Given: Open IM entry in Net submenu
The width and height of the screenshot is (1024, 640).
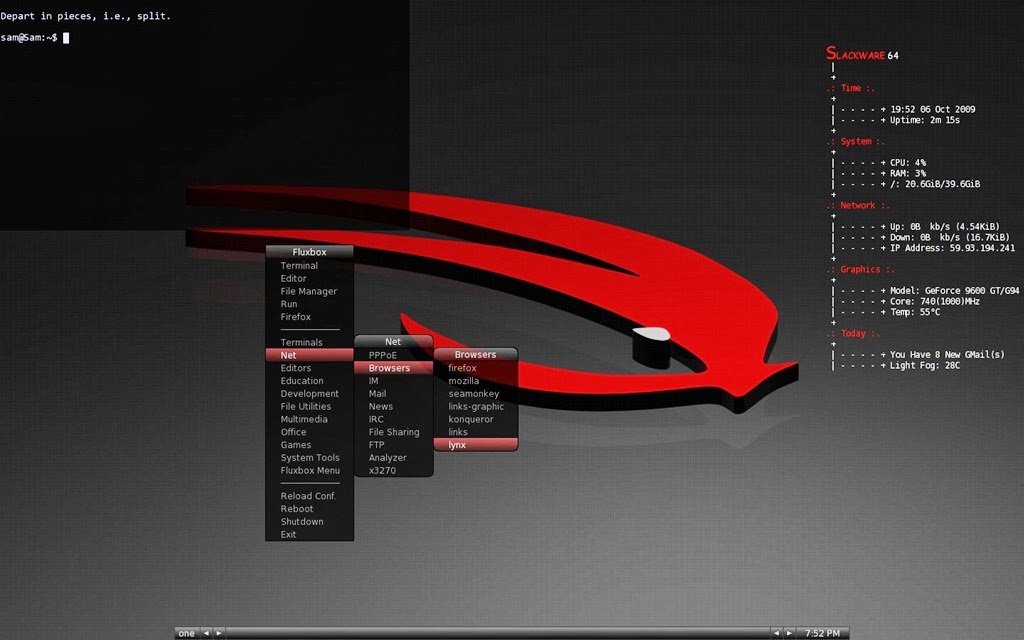Looking at the screenshot, I should point(394,381).
